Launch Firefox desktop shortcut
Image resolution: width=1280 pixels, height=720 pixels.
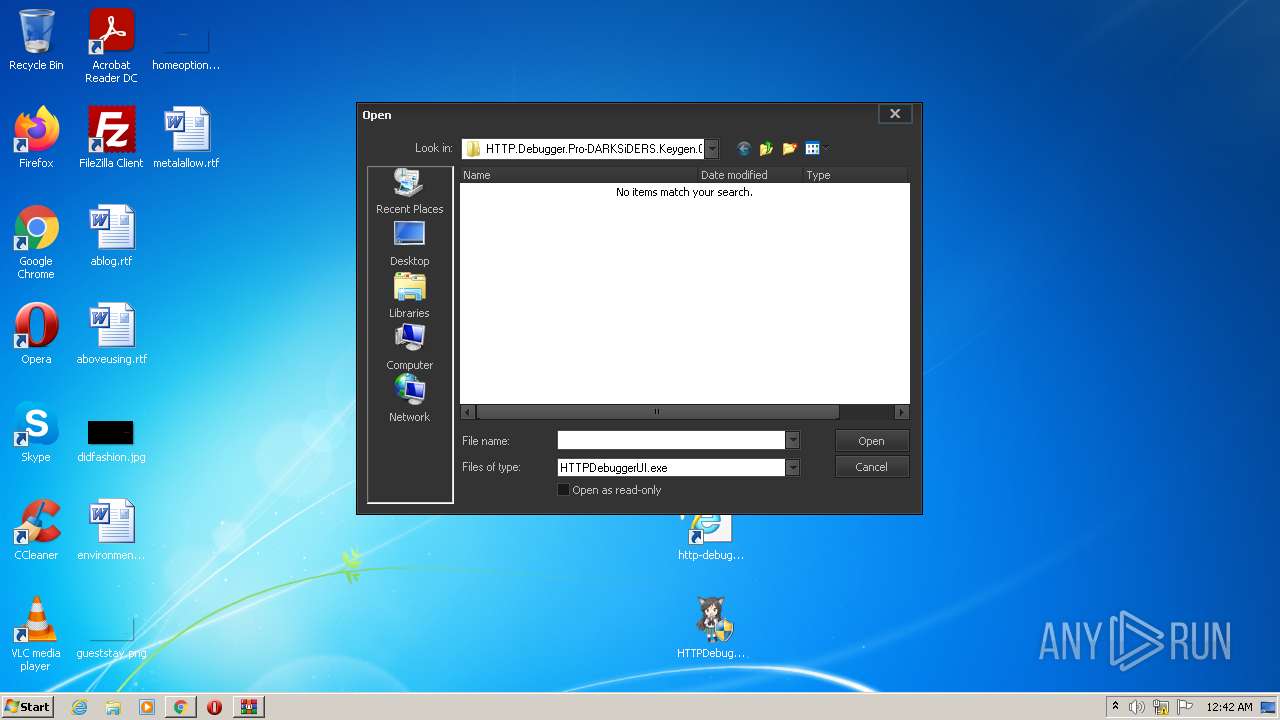(36, 138)
